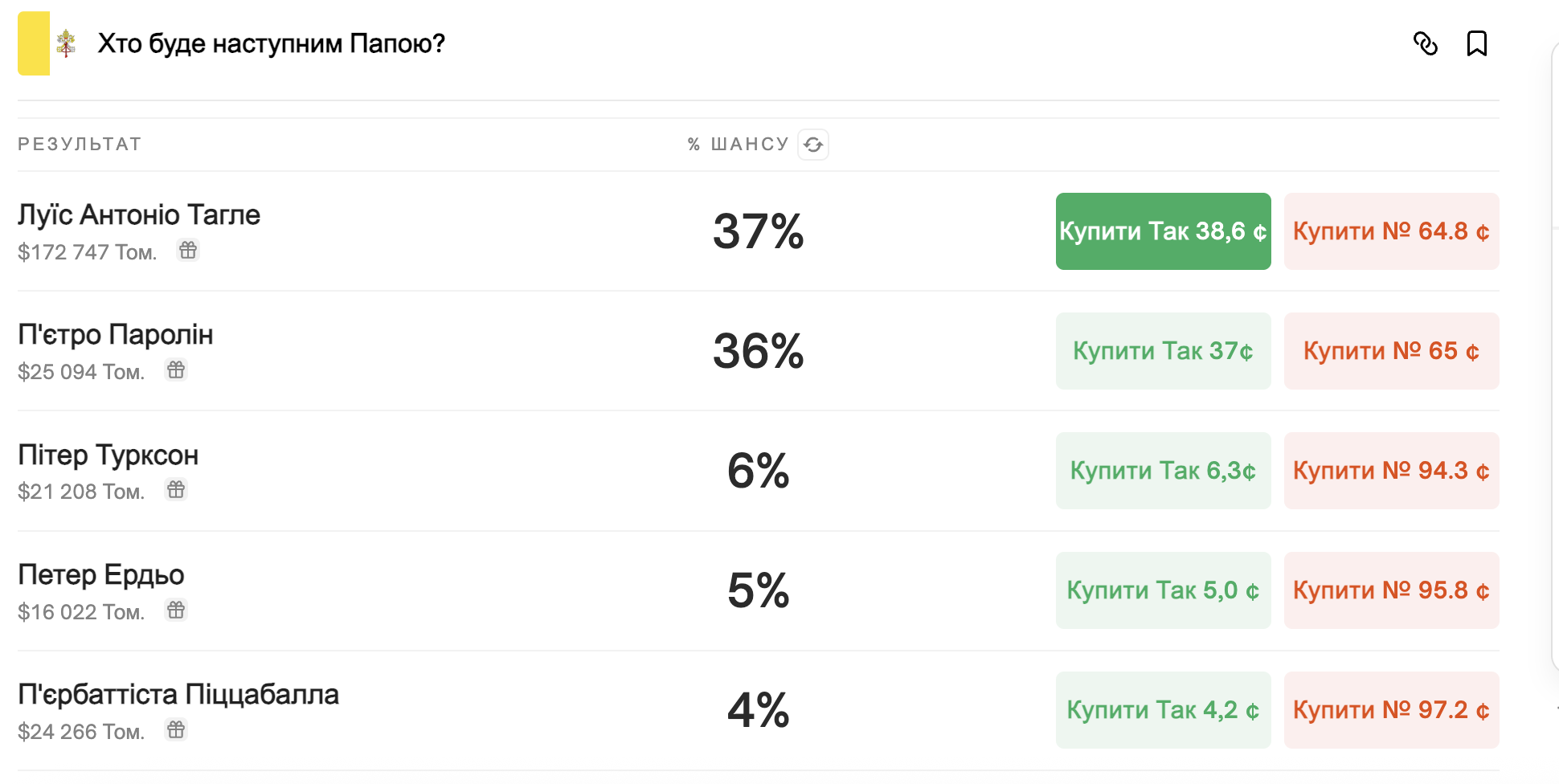Select Купити № 95.8¢ for Ердьо

tap(1391, 590)
